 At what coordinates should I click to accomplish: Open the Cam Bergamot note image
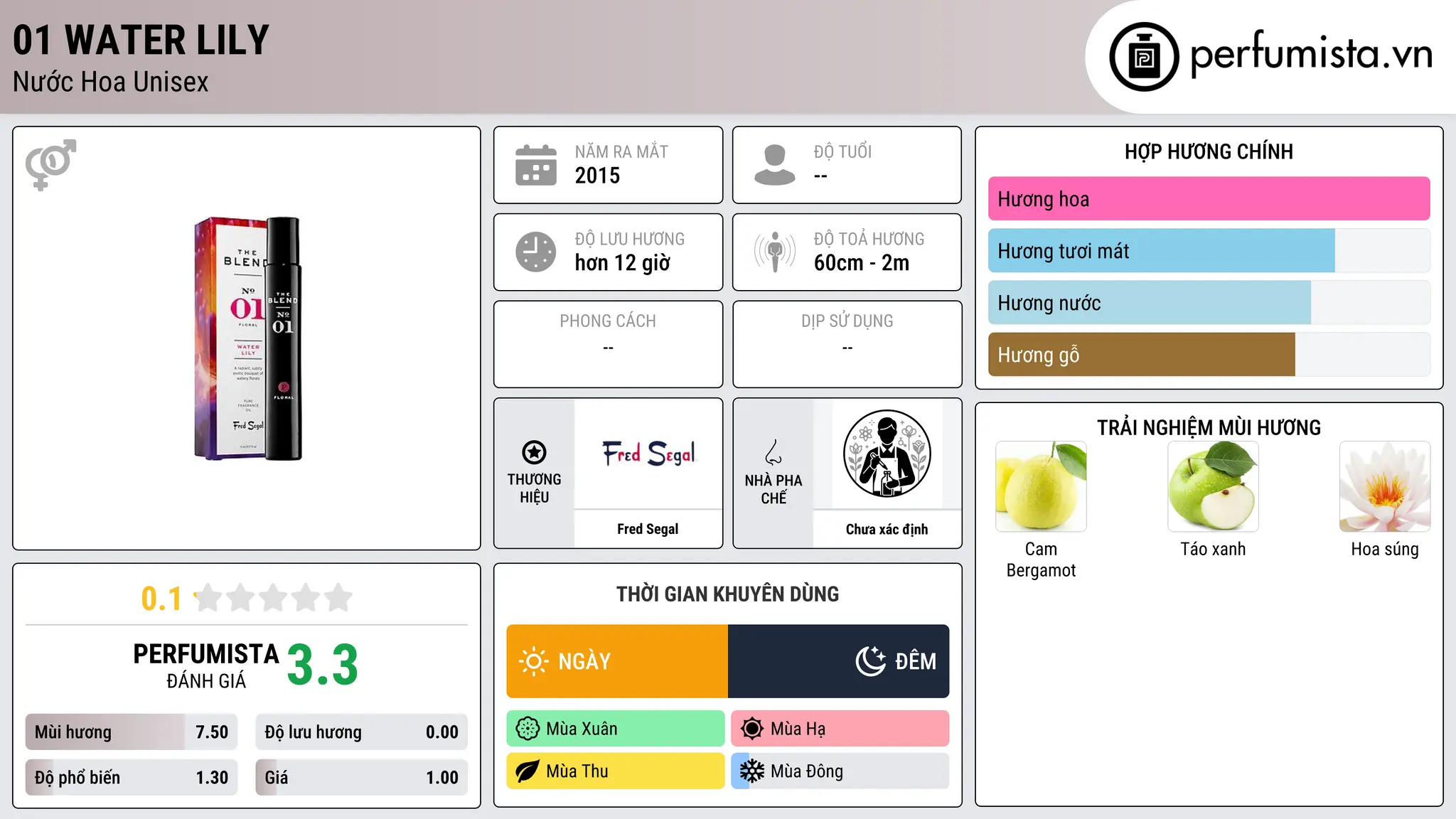(x=1041, y=486)
